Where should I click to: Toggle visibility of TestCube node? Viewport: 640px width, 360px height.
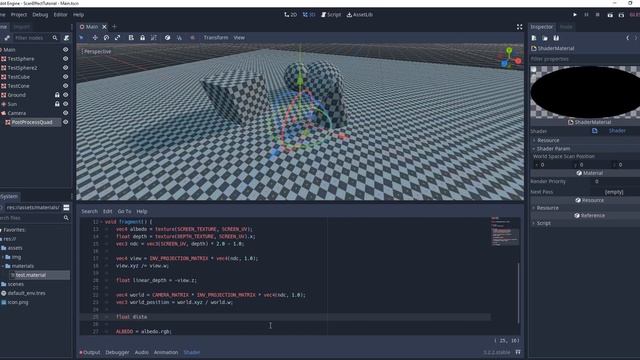click(65, 77)
